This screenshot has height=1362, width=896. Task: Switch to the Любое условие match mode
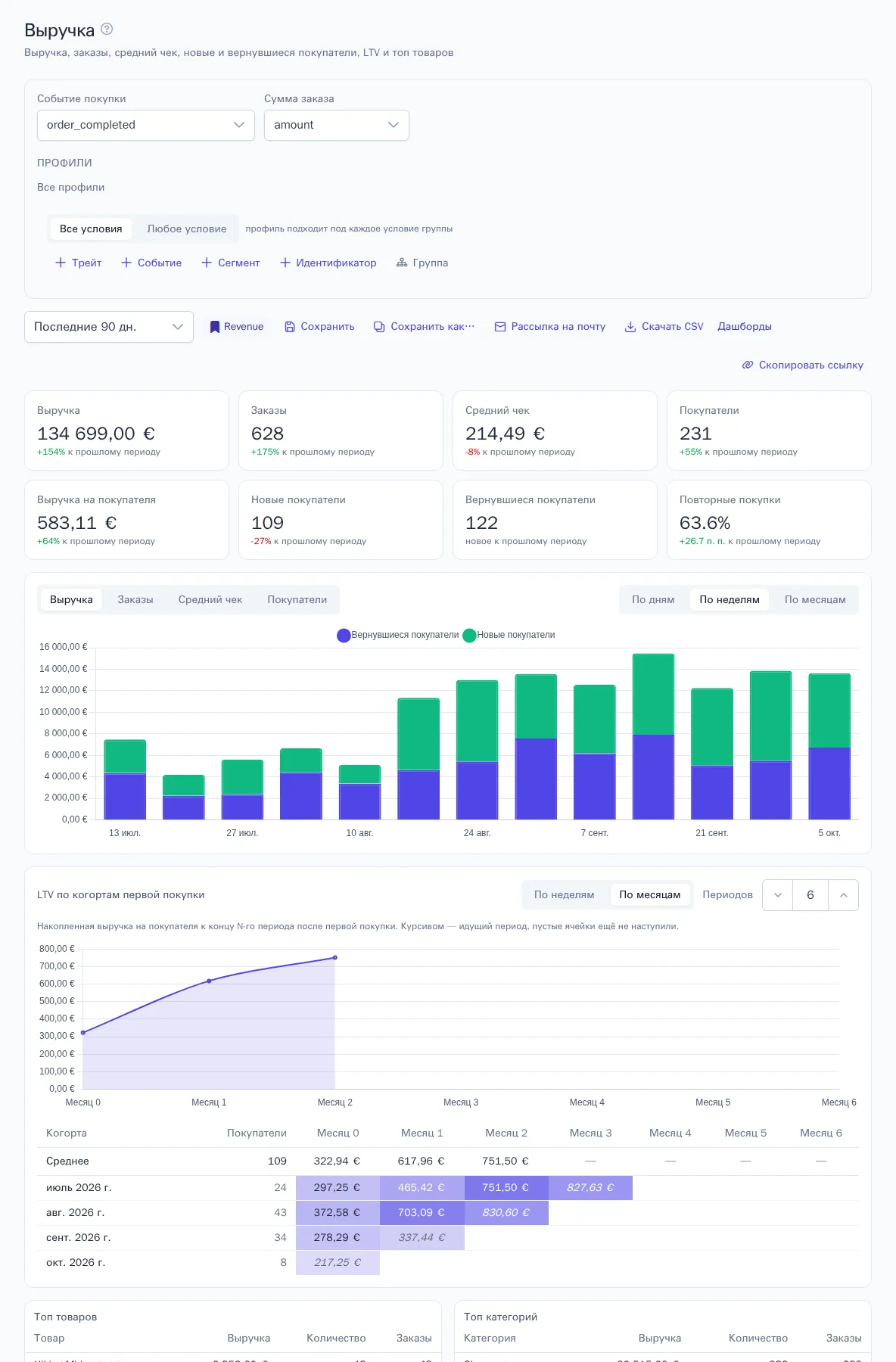click(187, 229)
